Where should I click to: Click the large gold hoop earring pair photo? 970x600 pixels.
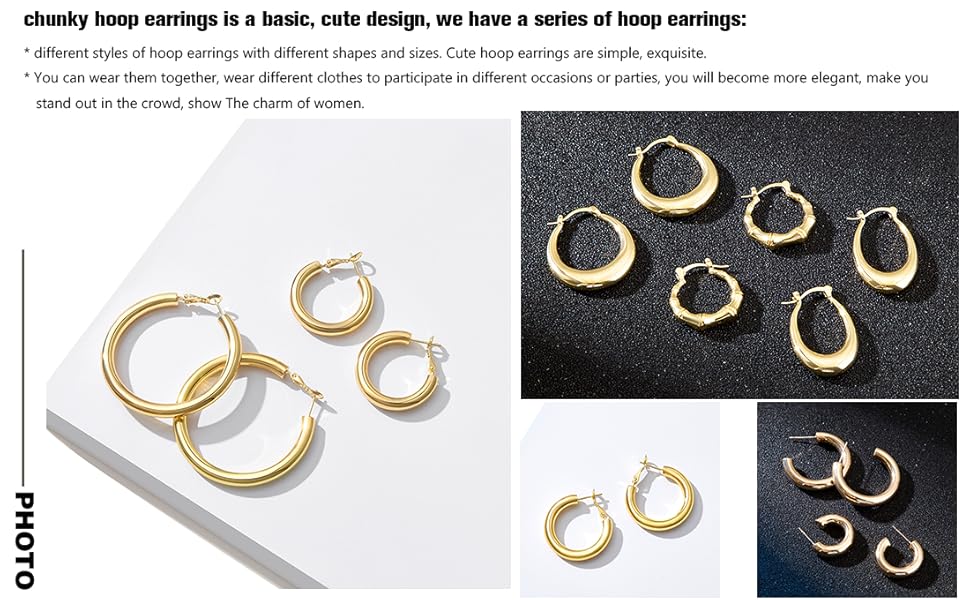(278, 353)
